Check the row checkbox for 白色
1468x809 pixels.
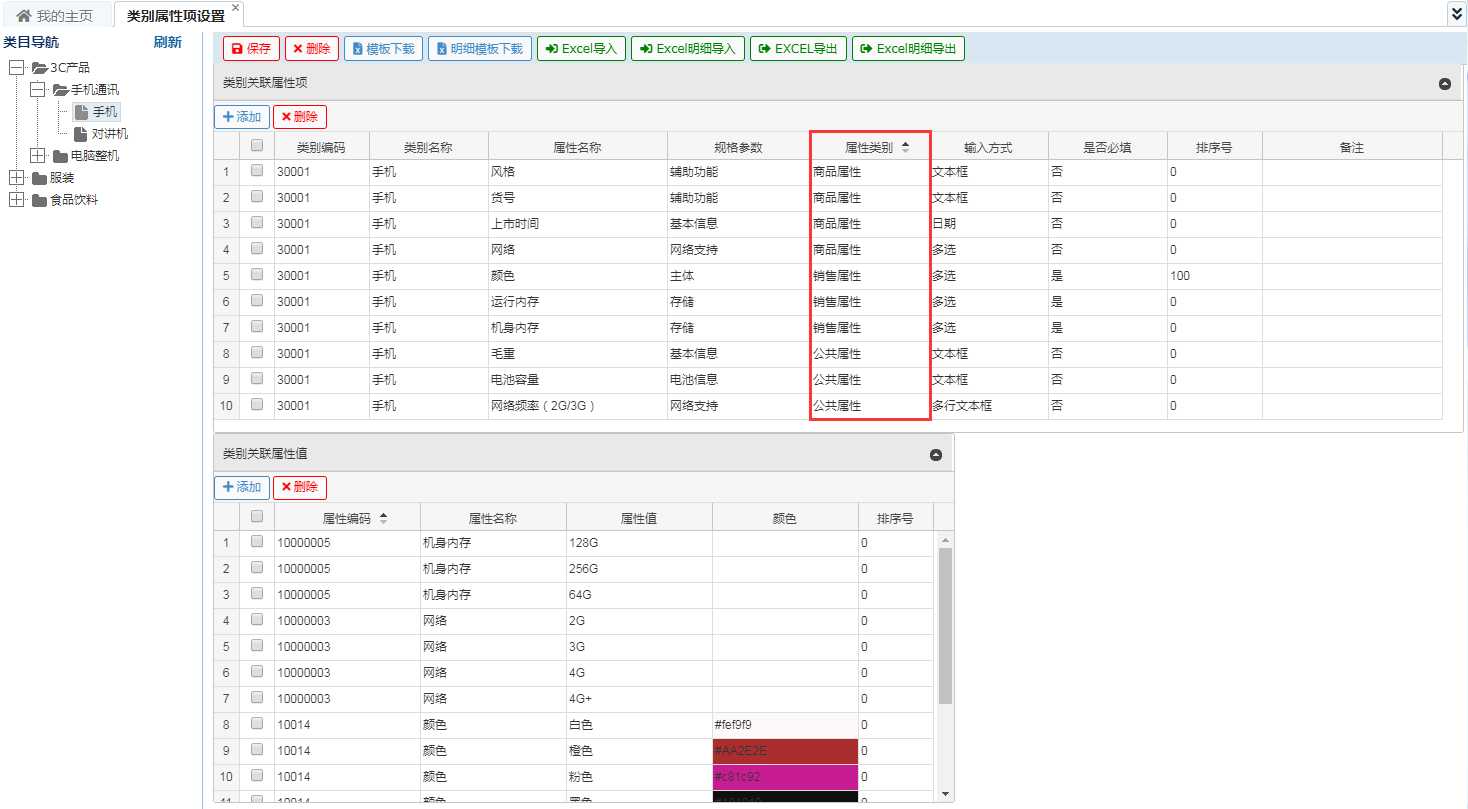[257, 723]
